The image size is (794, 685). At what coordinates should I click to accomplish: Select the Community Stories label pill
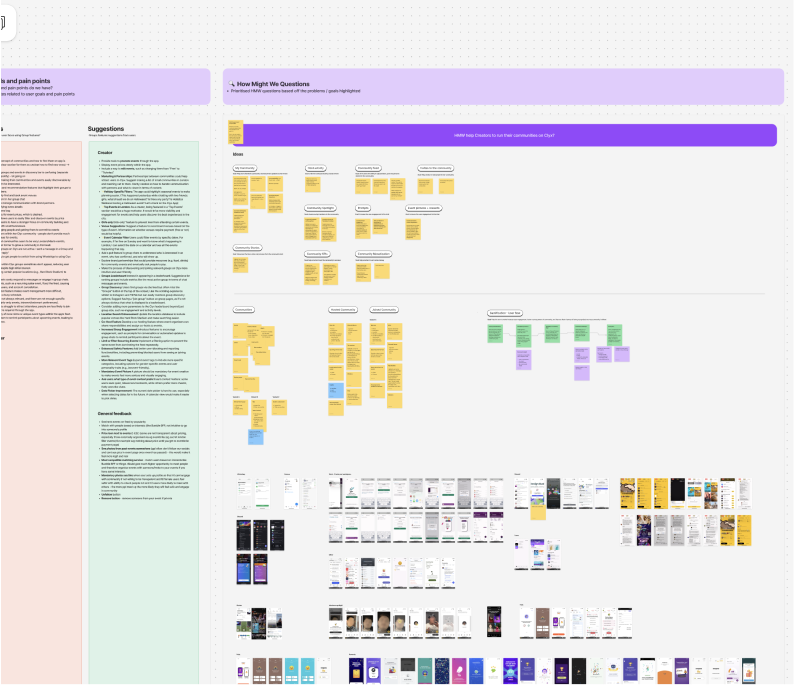pos(247,248)
